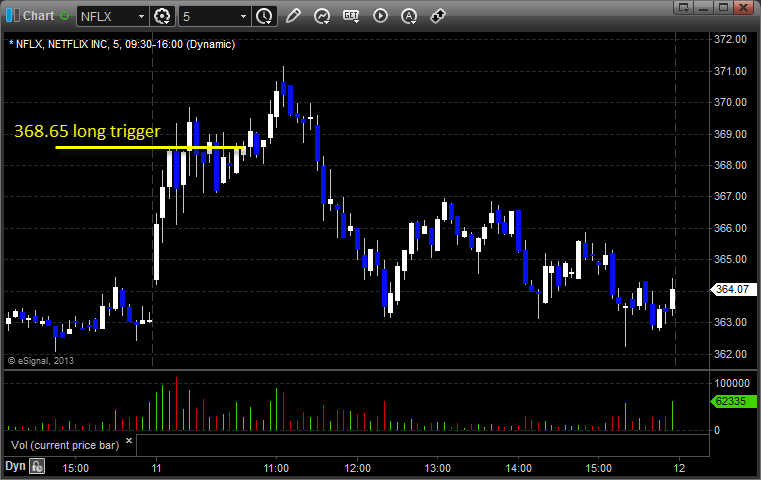Minimize the chart window

704,7
